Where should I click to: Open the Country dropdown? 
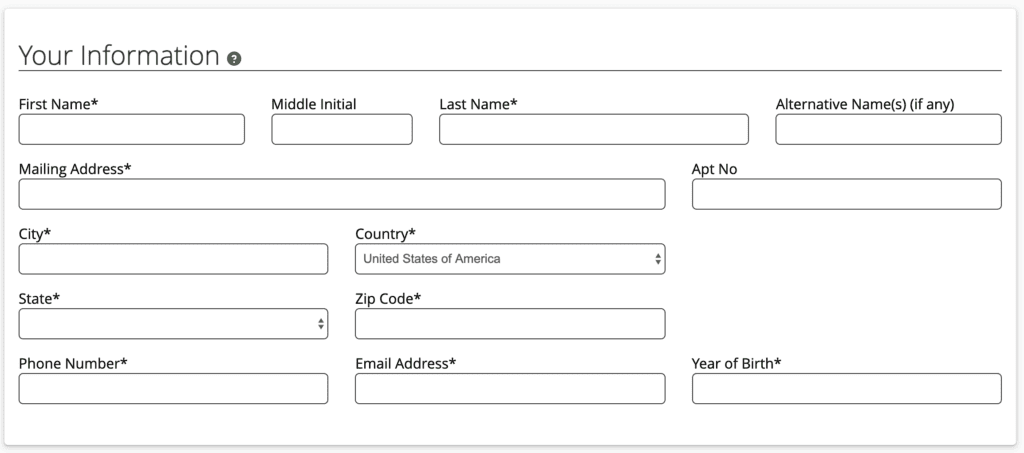pyautogui.click(x=510, y=259)
